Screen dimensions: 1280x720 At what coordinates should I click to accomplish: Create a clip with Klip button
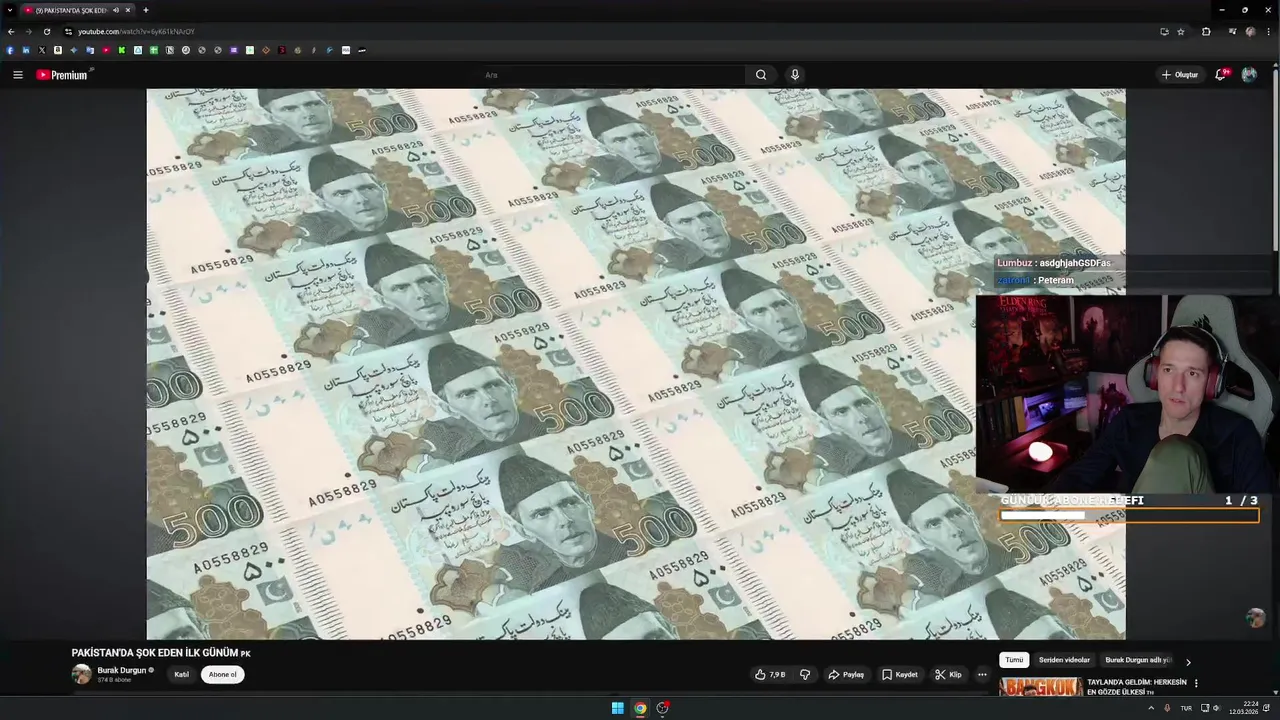(x=949, y=675)
